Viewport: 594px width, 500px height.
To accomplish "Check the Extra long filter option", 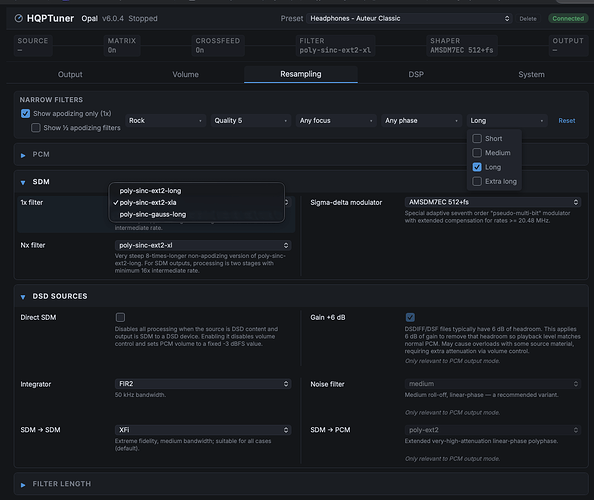I will point(477,181).
